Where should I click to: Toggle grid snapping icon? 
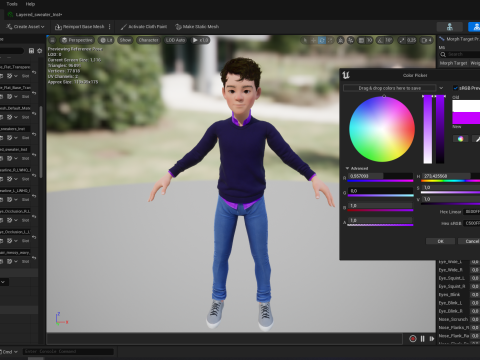361,40
